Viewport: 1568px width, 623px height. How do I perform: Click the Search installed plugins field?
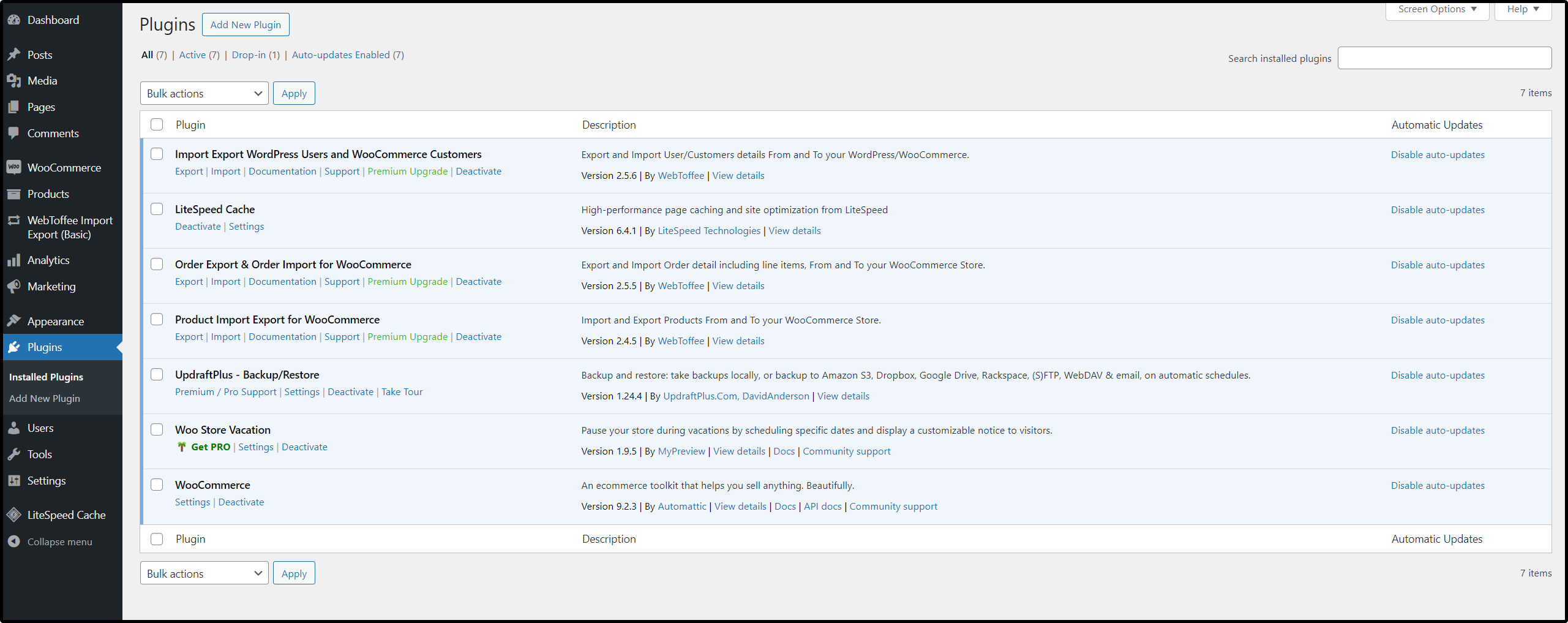point(1444,58)
